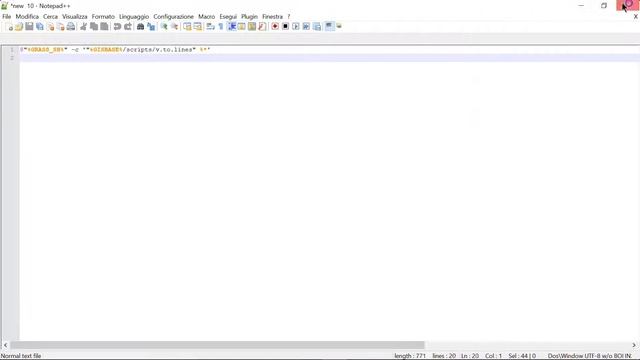Click the Save All toolbar icon
The image size is (640, 360).
click(40, 27)
